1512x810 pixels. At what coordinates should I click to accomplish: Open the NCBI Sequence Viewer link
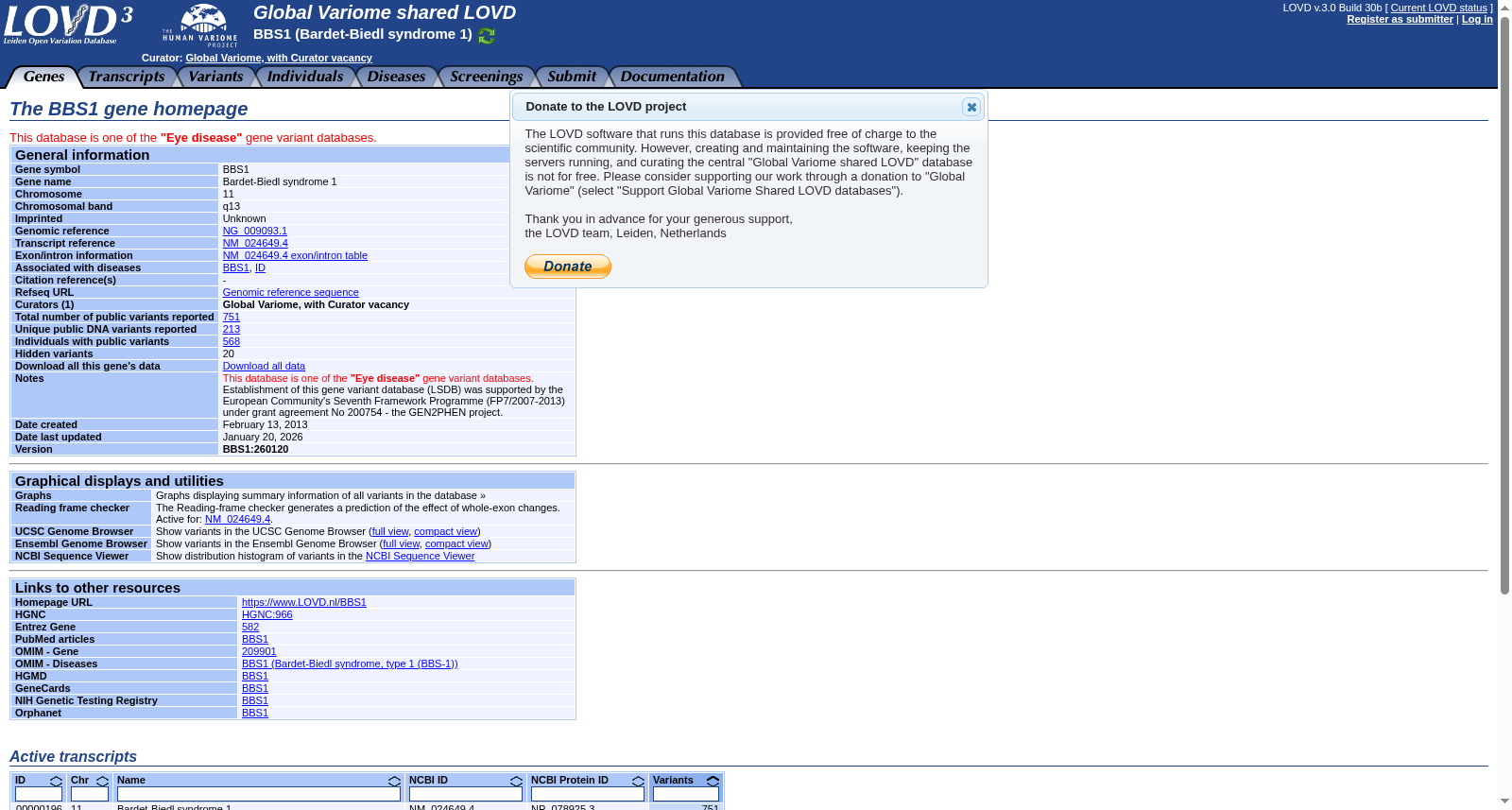[420, 556]
